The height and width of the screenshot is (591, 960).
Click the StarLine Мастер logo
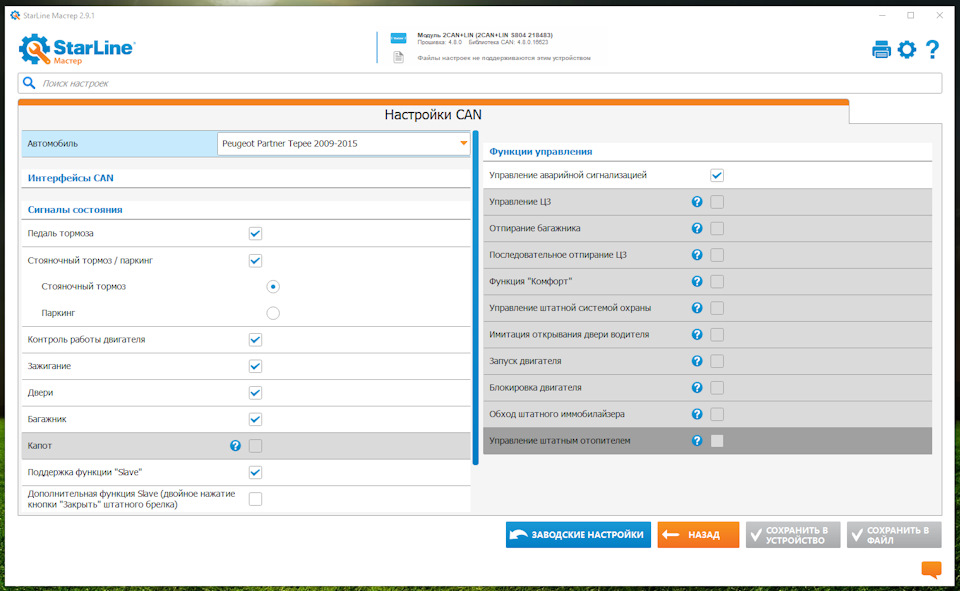pyautogui.click(x=77, y=49)
